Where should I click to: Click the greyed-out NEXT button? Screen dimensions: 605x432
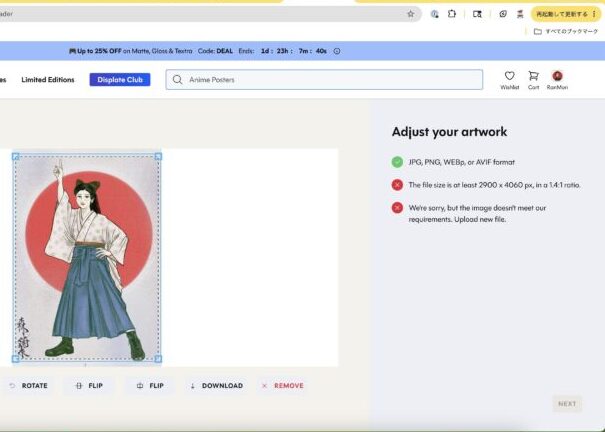click(x=567, y=403)
